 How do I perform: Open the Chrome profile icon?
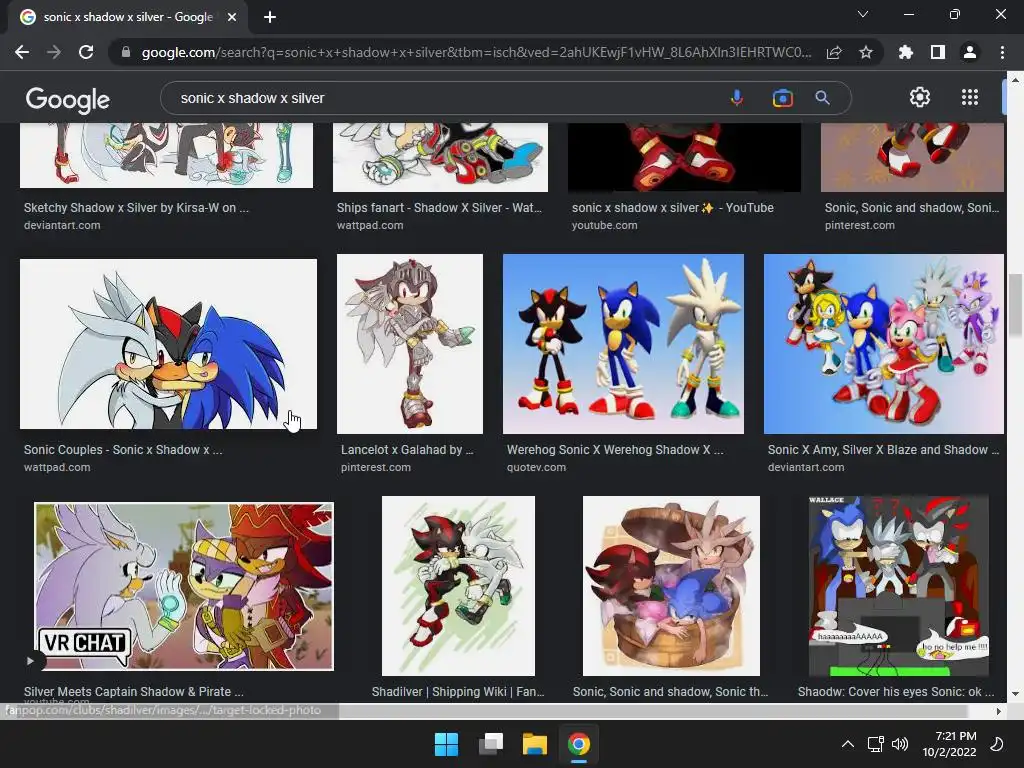coord(970,52)
